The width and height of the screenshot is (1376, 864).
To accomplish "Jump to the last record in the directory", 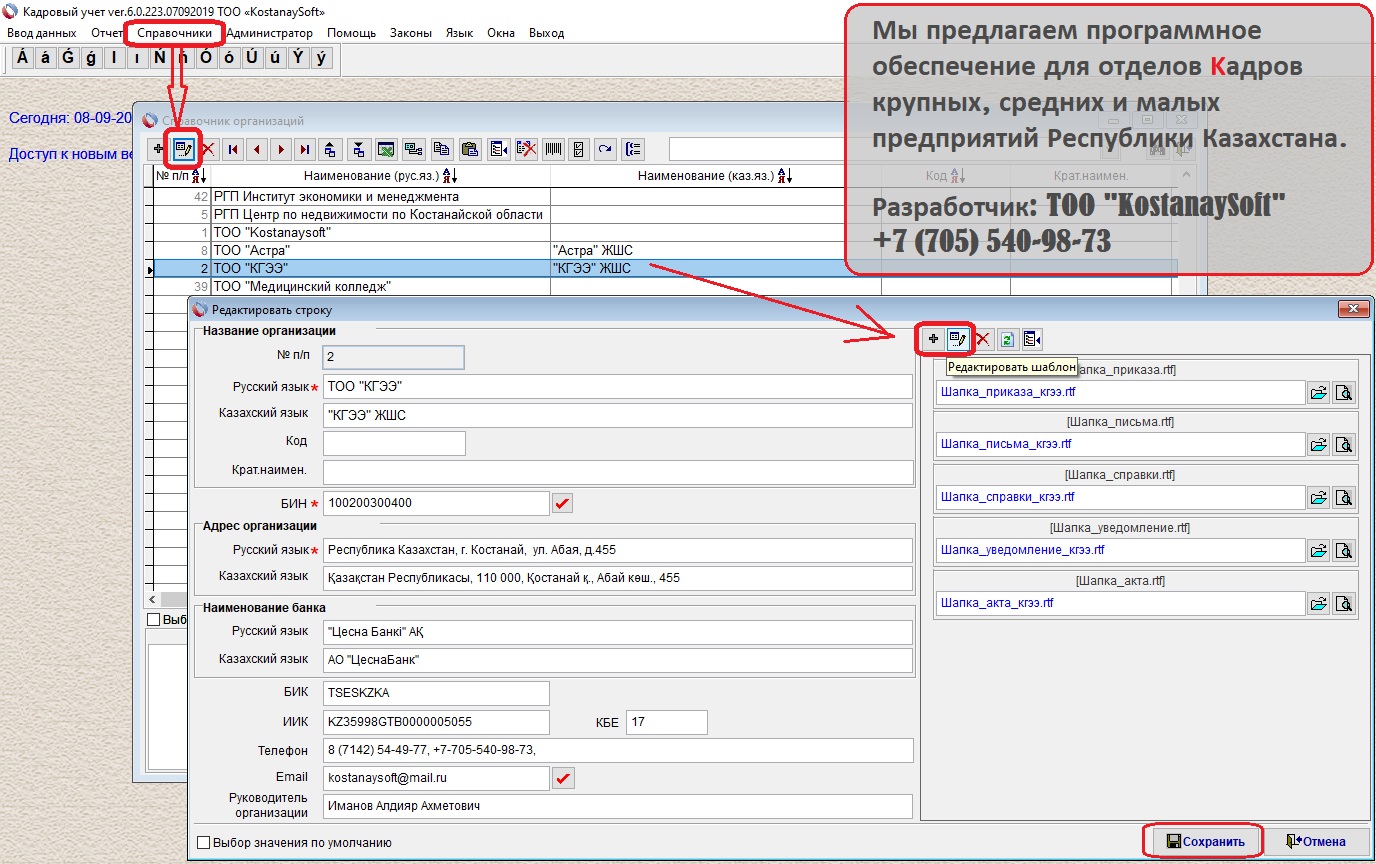I will [x=305, y=150].
